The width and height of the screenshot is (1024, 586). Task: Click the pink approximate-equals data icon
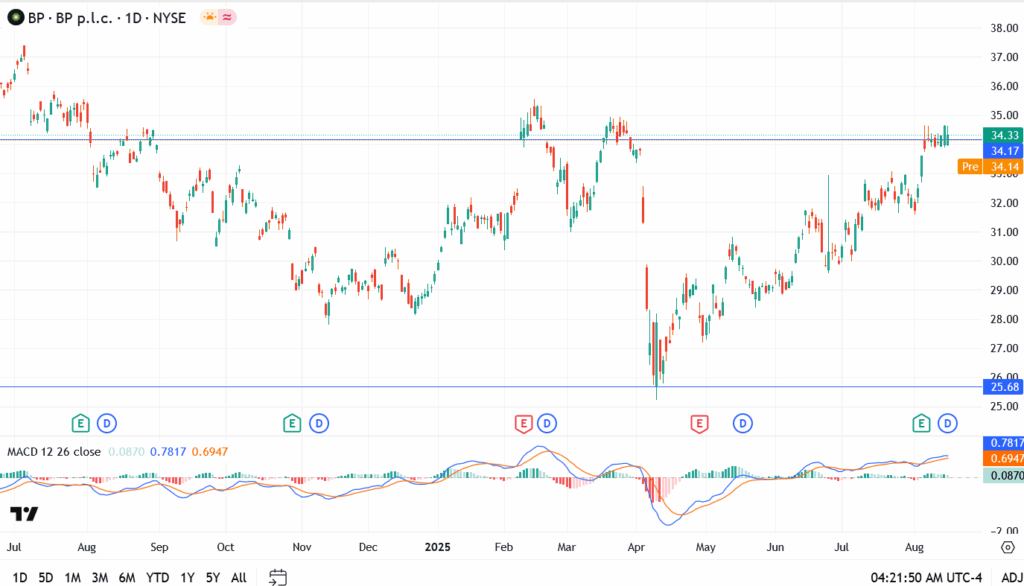pos(228,17)
